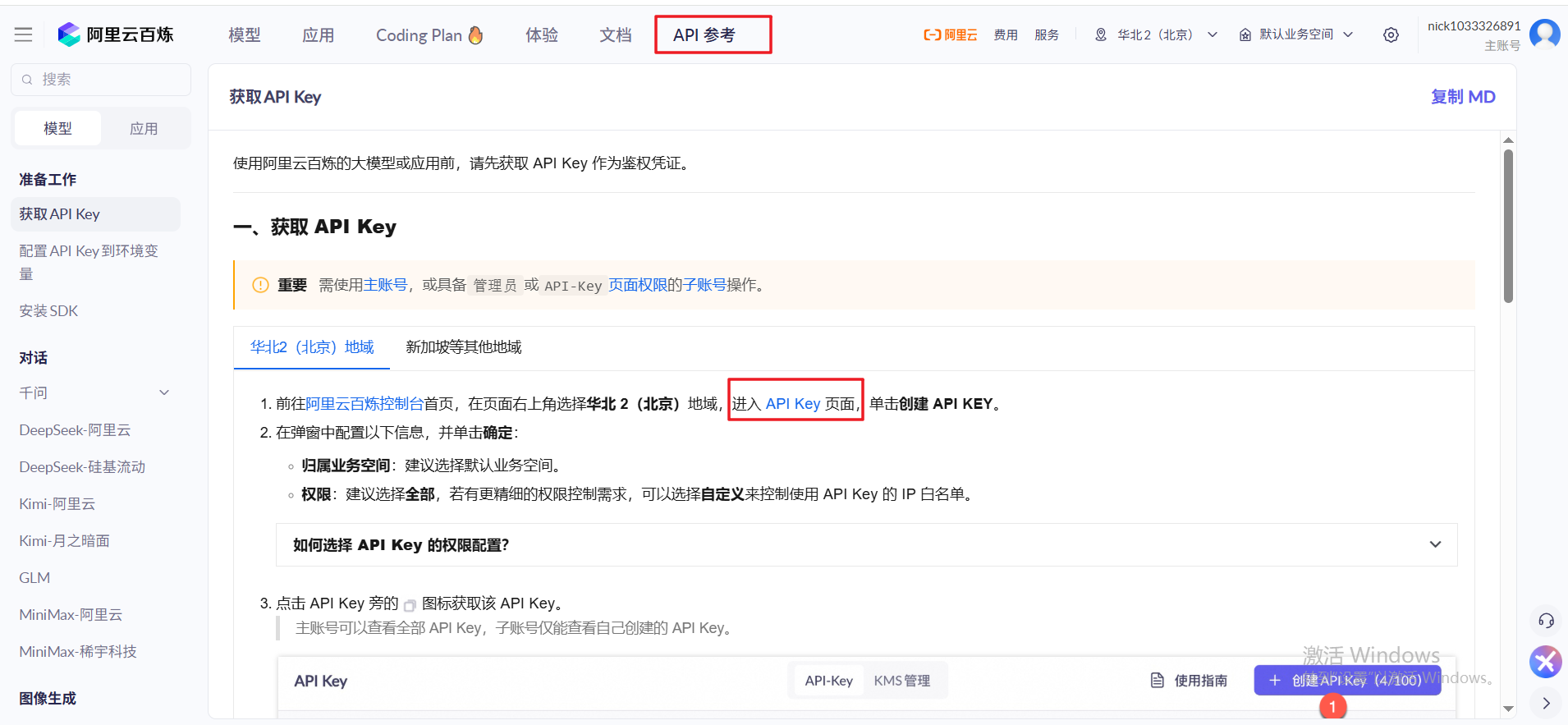Viewport: 1568px width, 725px height.
Task: Click the 复制 MD button
Action: click(1463, 97)
